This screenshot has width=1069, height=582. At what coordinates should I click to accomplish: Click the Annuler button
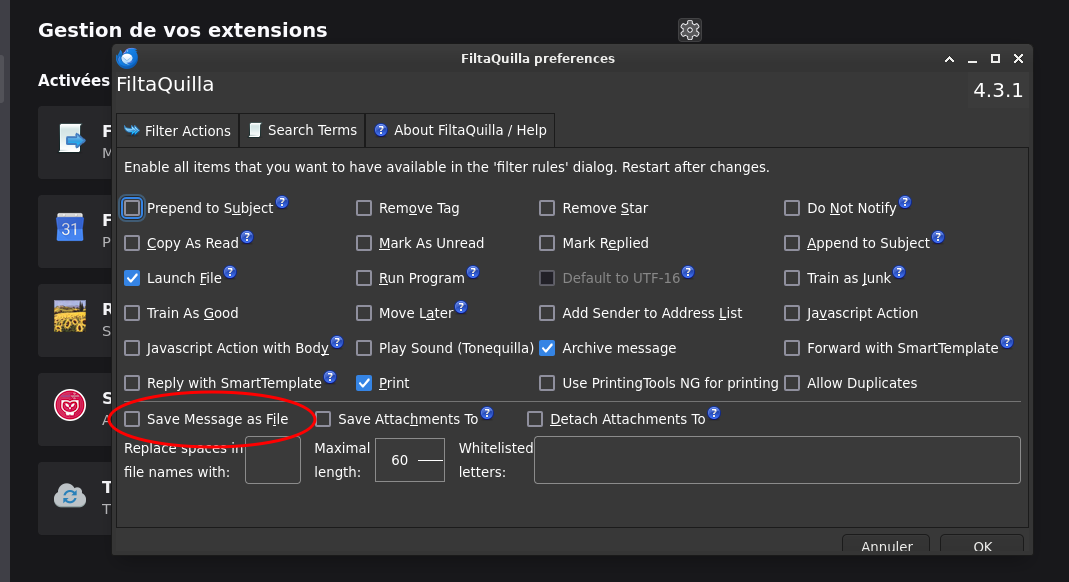click(x=886, y=546)
